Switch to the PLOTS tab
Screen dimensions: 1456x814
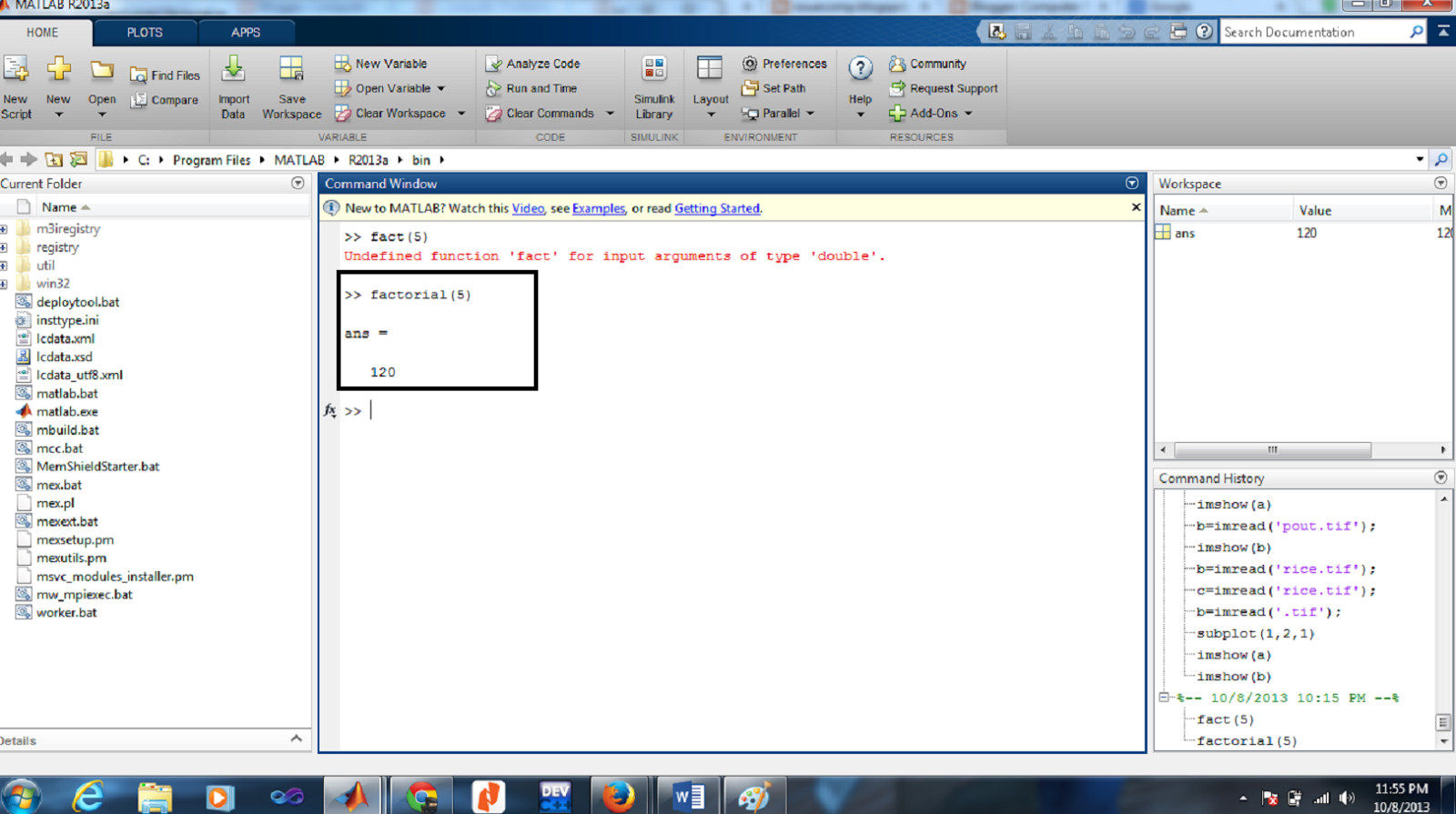[x=145, y=32]
